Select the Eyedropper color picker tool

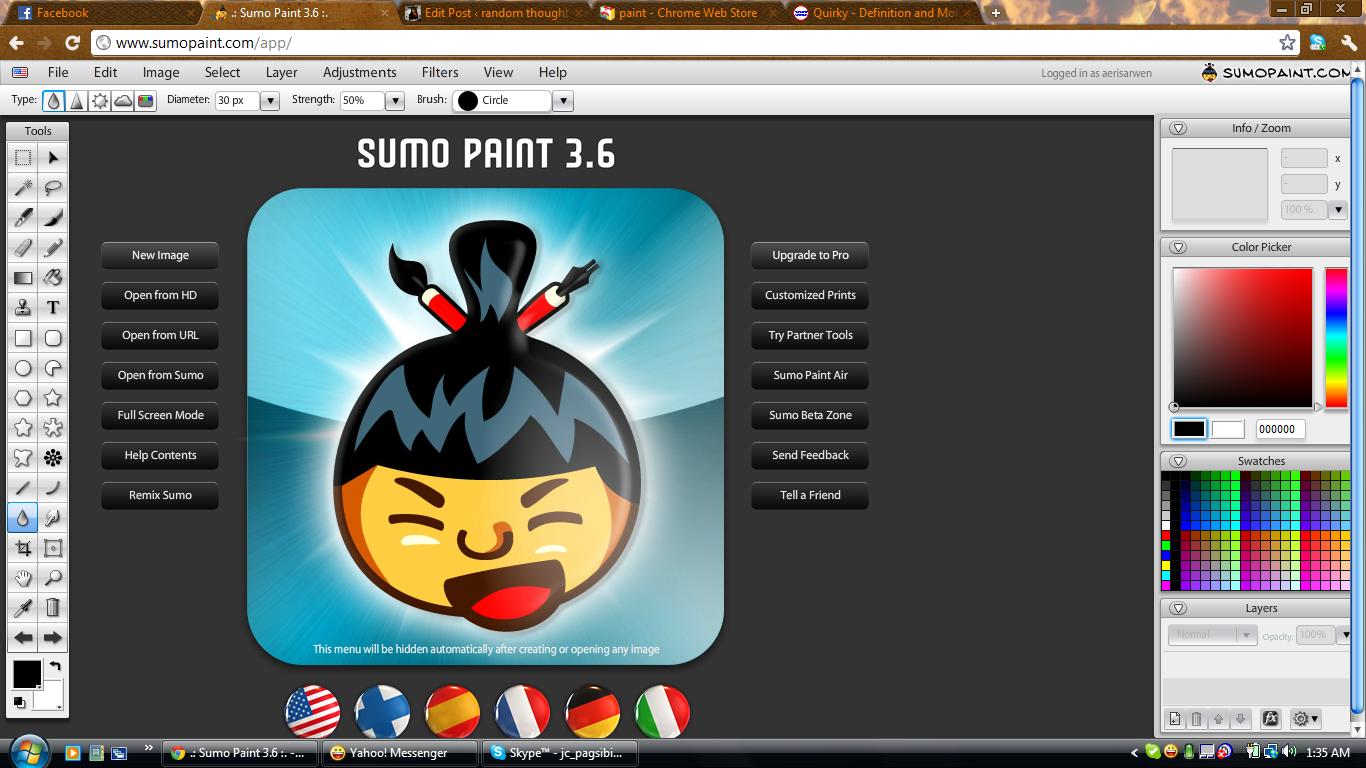pos(23,608)
